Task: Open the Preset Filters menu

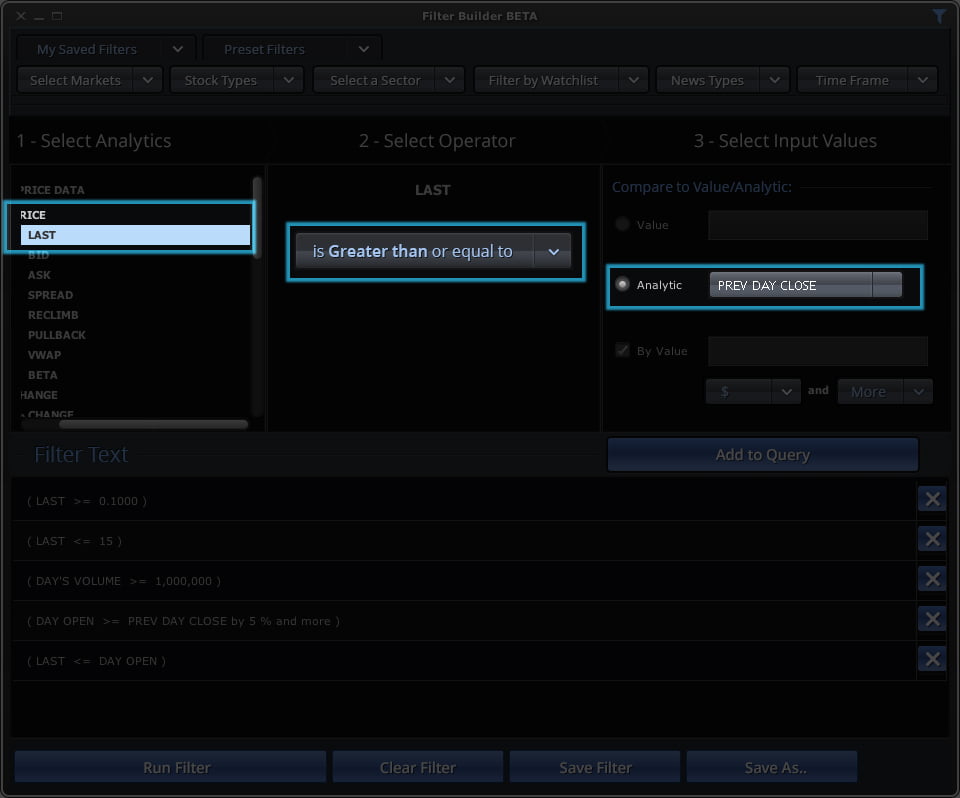Action: click(x=291, y=49)
